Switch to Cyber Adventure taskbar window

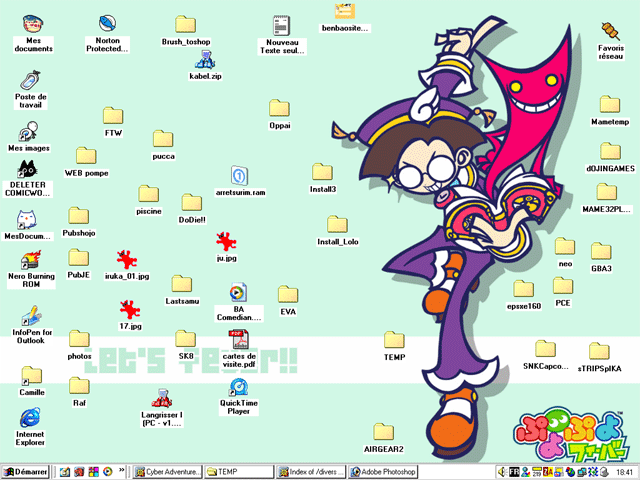[x=167, y=472]
